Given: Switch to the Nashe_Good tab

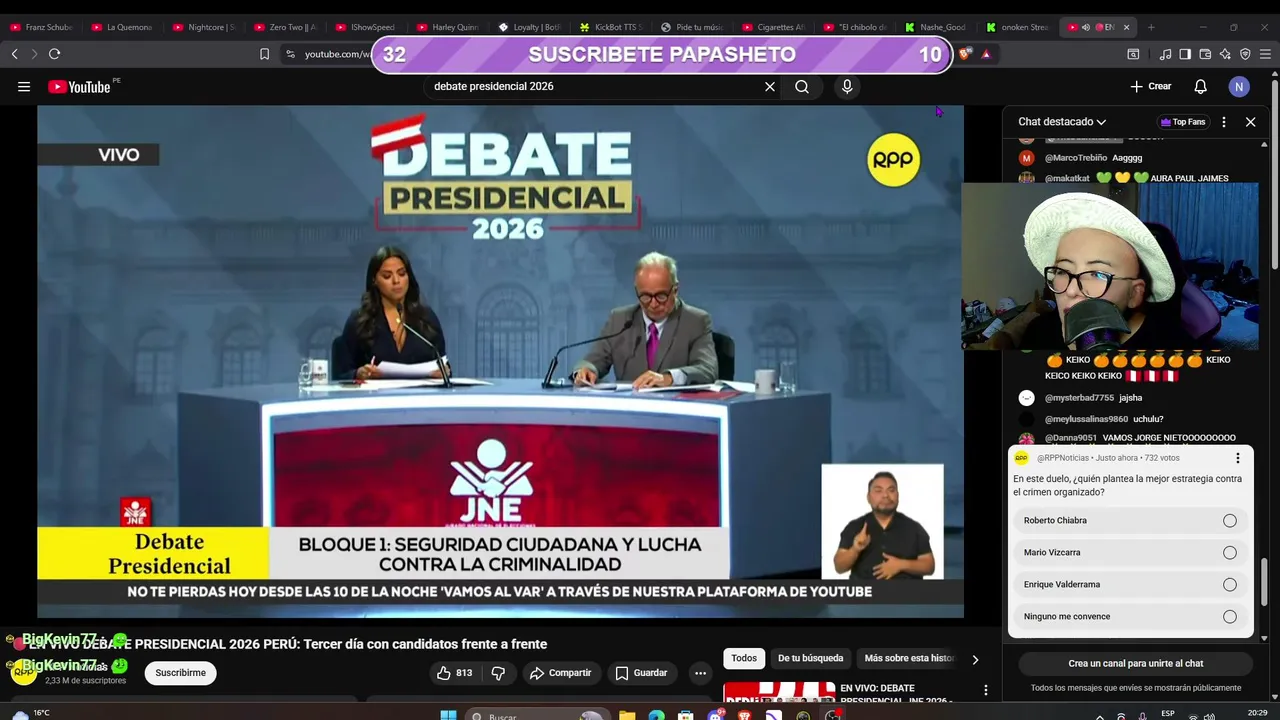Looking at the screenshot, I should [x=935, y=27].
